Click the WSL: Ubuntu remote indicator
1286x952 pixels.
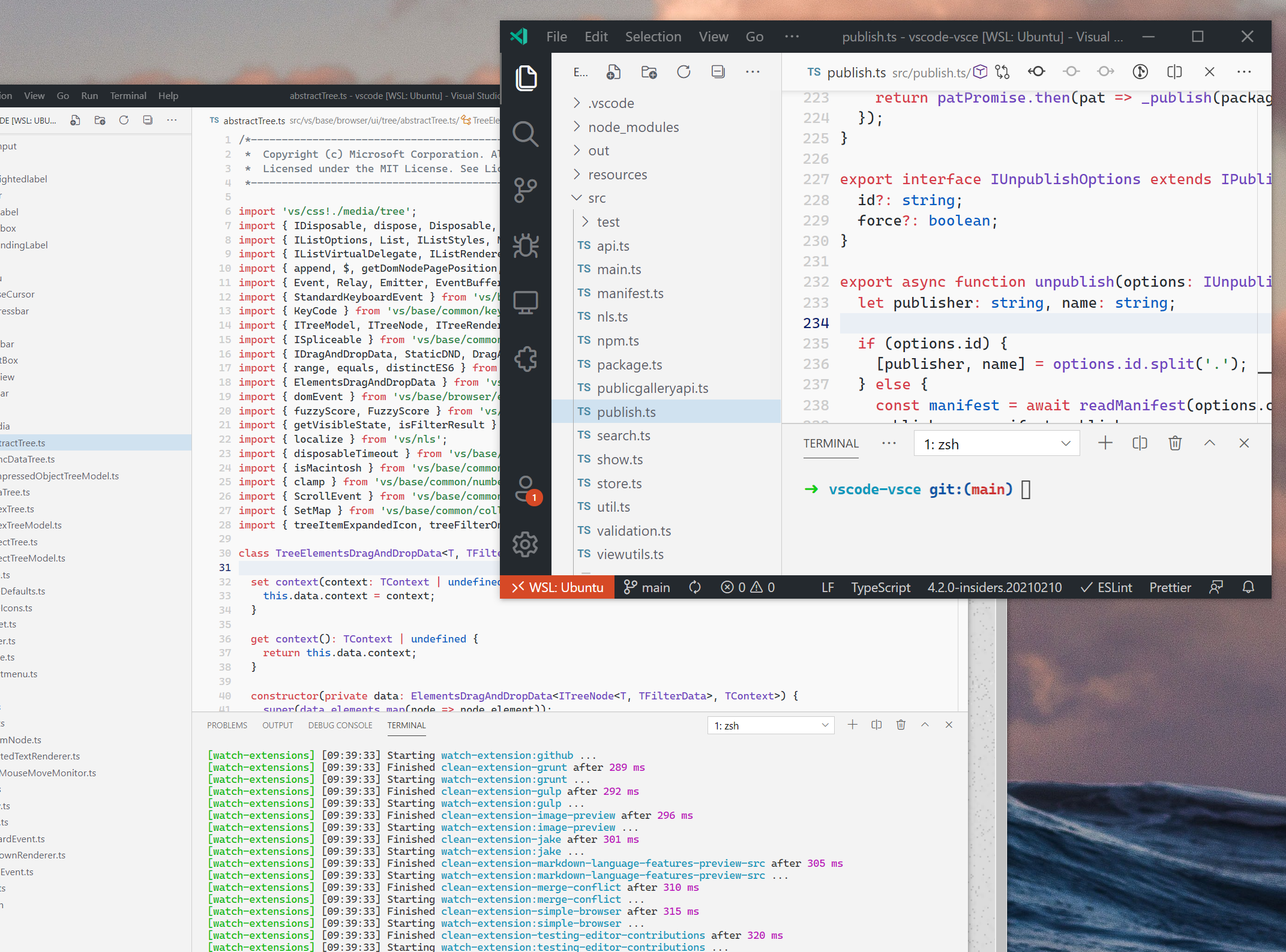[557, 587]
